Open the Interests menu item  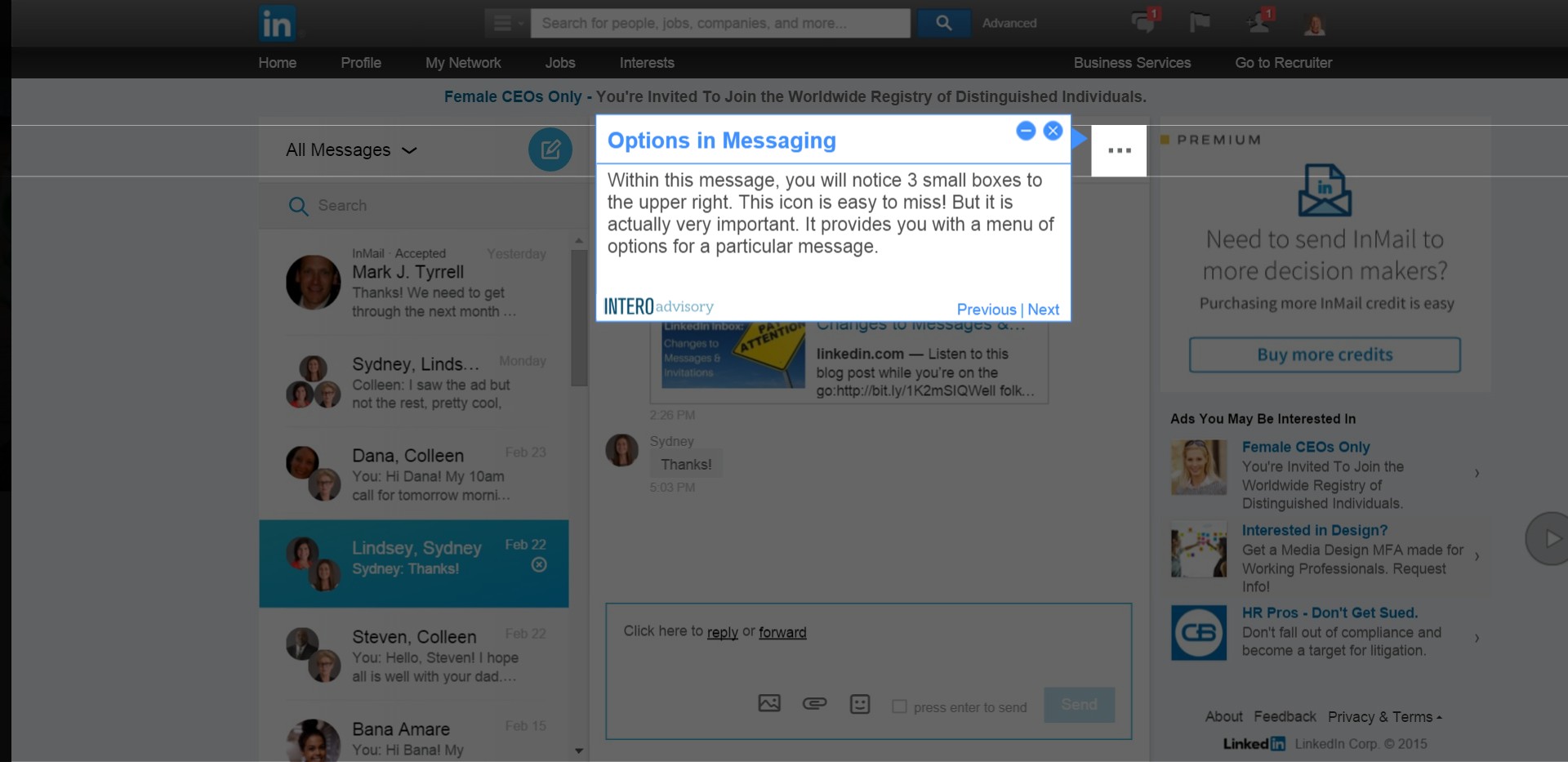coord(647,63)
